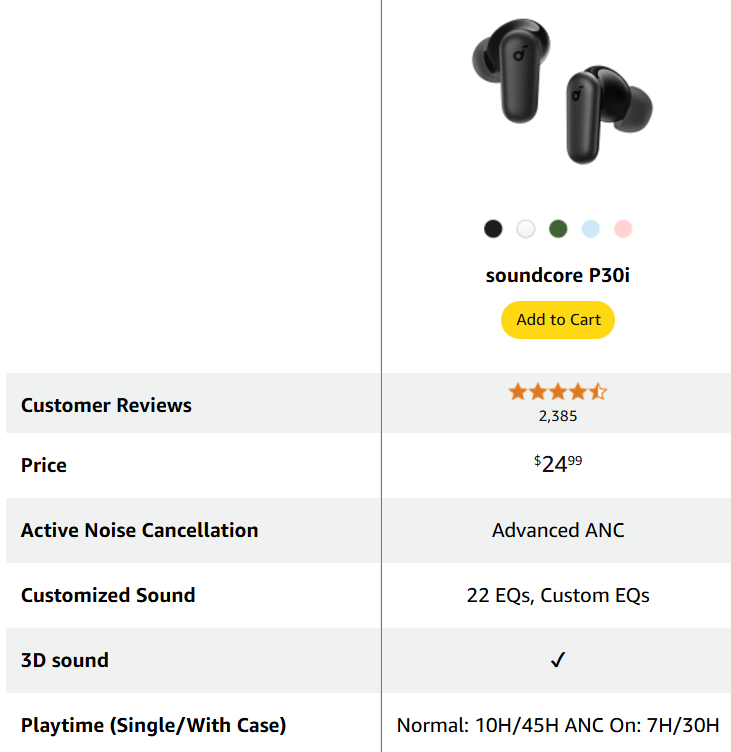
Task: Click the Advanced ANC cell
Action: 558,530
